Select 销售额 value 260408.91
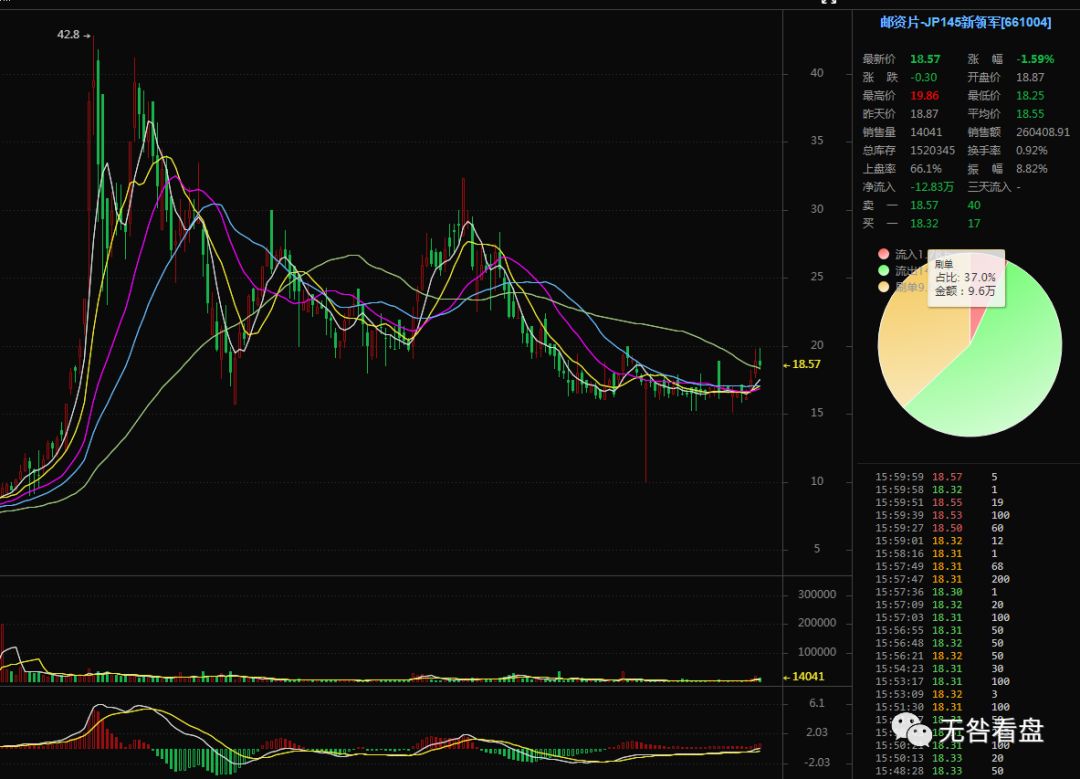Screen dimensions: 1080x779 1043,132
